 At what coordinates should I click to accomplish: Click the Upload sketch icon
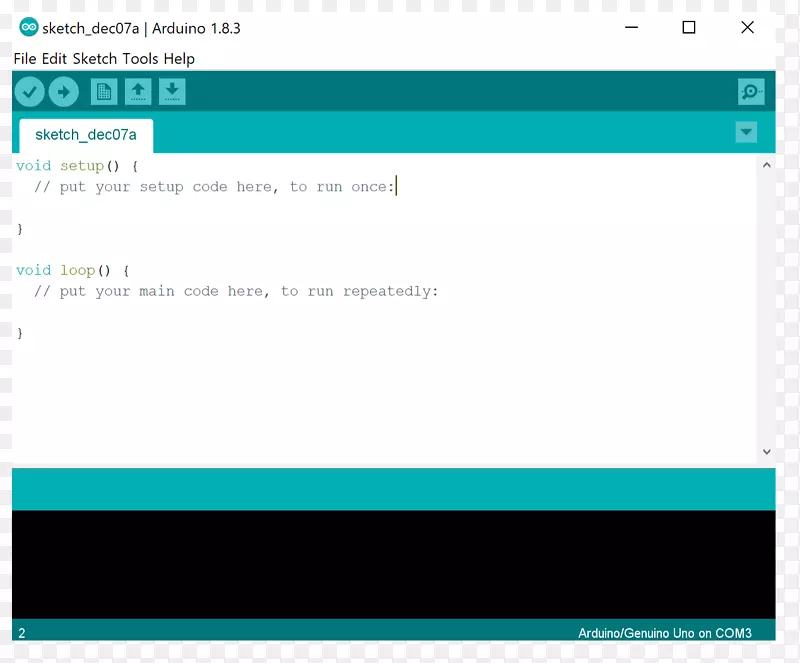coord(63,91)
